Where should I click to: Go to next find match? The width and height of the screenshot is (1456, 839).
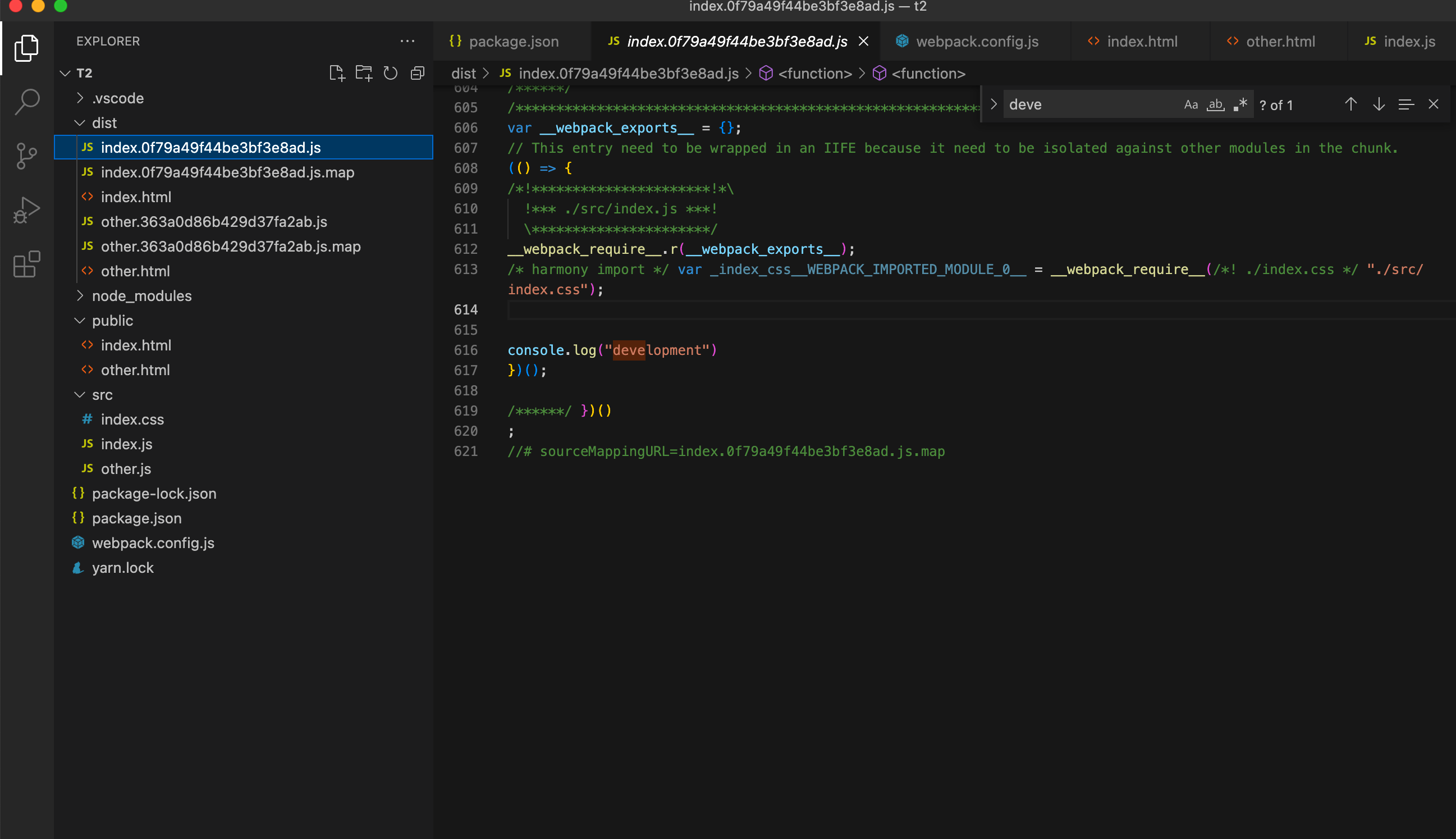click(x=1378, y=104)
